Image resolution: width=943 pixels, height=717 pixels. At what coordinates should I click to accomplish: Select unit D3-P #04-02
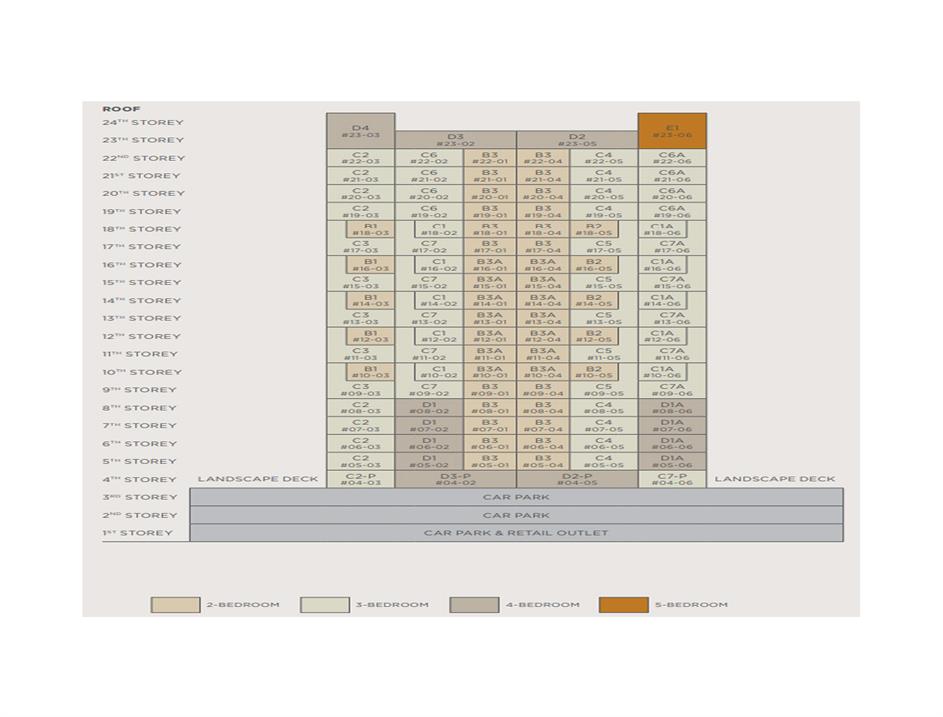(456, 479)
